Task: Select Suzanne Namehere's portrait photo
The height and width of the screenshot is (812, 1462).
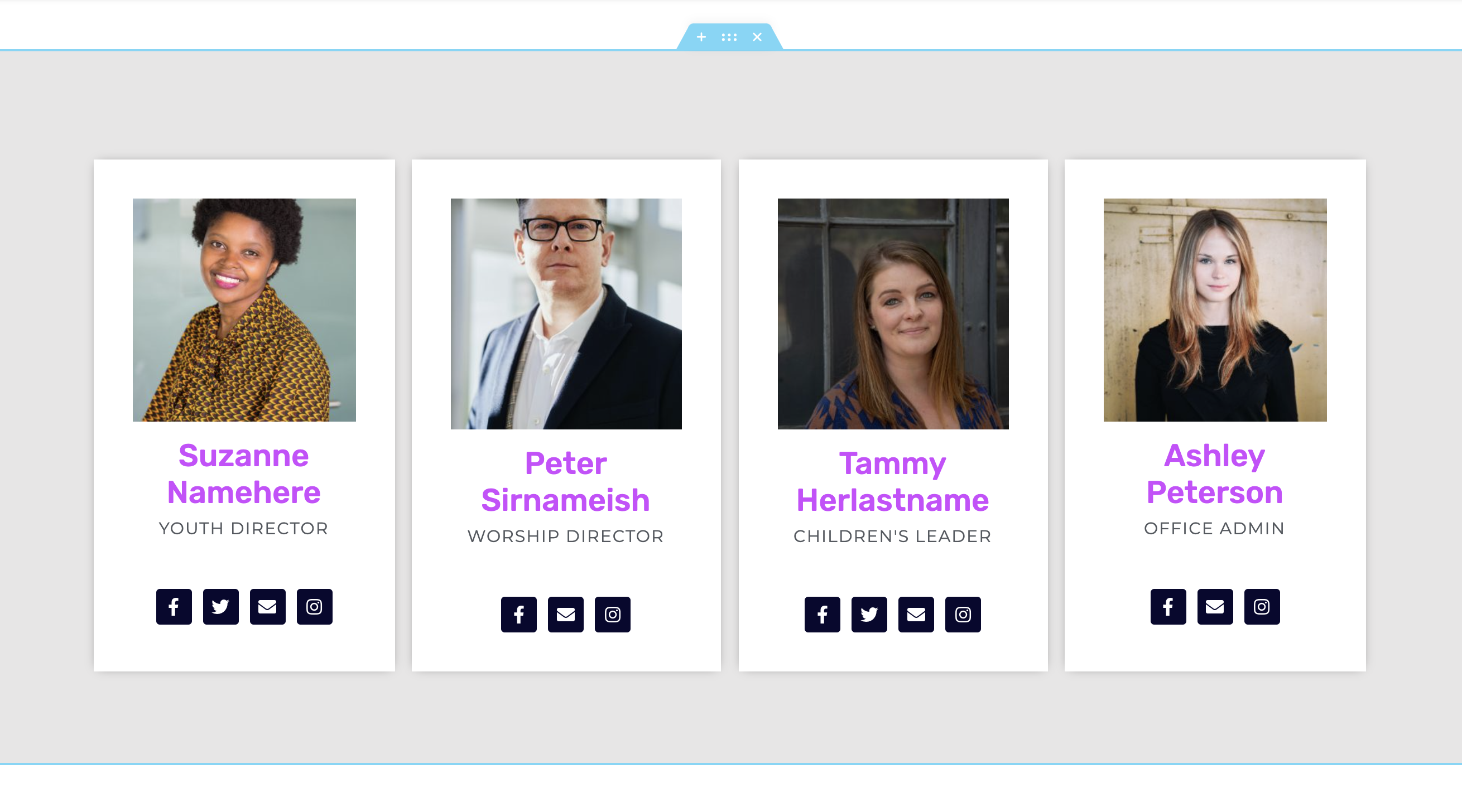Action: (244, 310)
